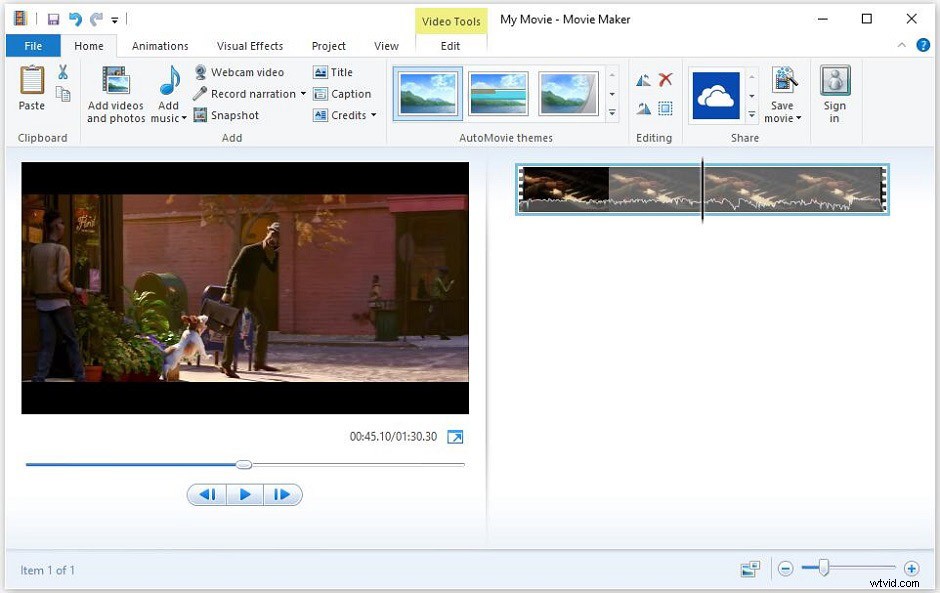Insert a Caption on the clip
This screenshot has width=940, height=593.
tap(344, 93)
